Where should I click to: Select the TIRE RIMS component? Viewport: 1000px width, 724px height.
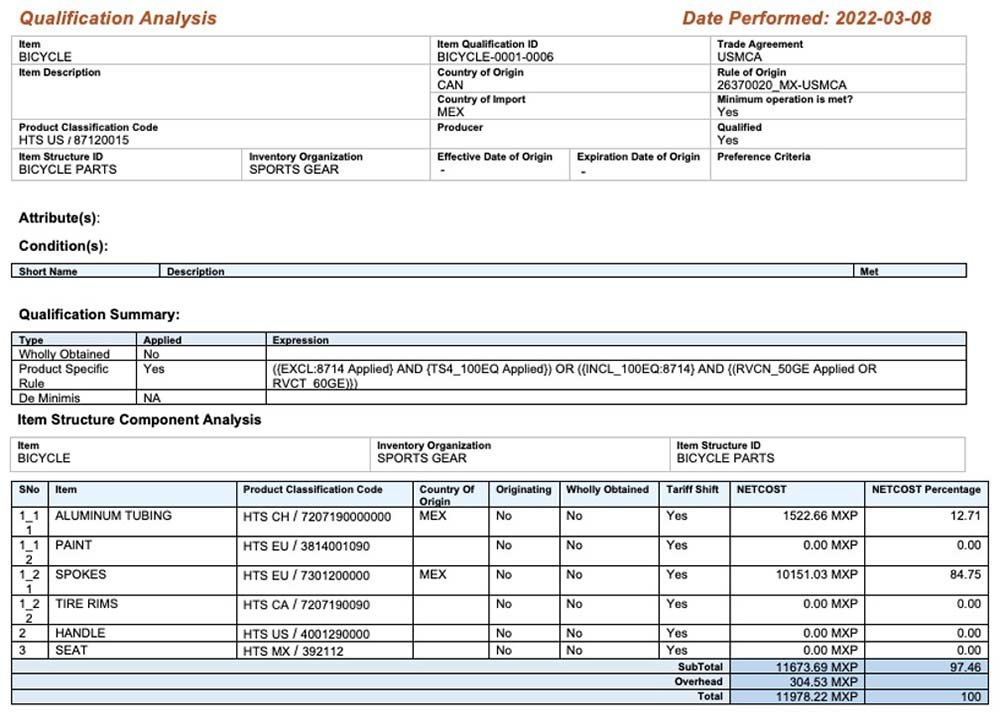[x=87, y=604]
